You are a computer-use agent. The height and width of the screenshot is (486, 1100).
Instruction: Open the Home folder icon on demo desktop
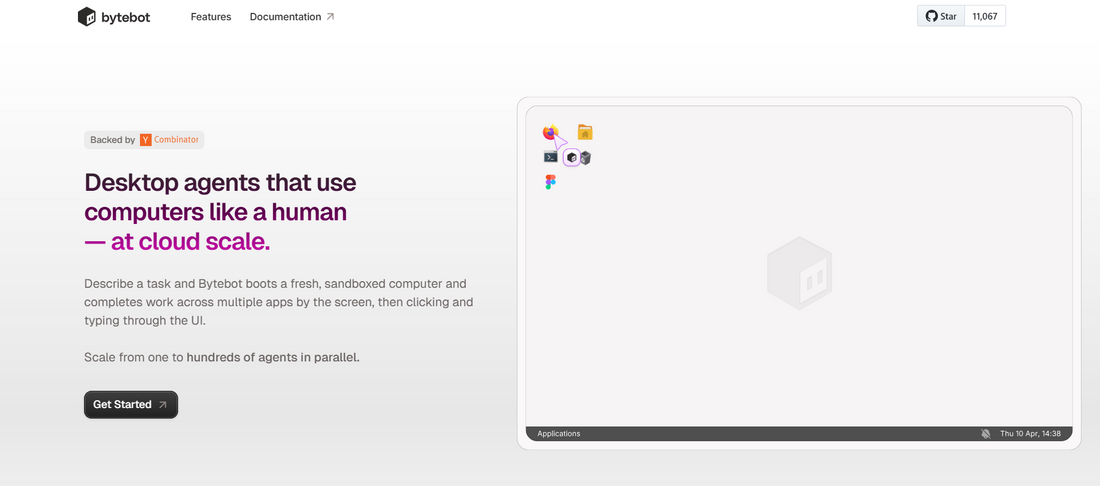pyautogui.click(x=585, y=132)
